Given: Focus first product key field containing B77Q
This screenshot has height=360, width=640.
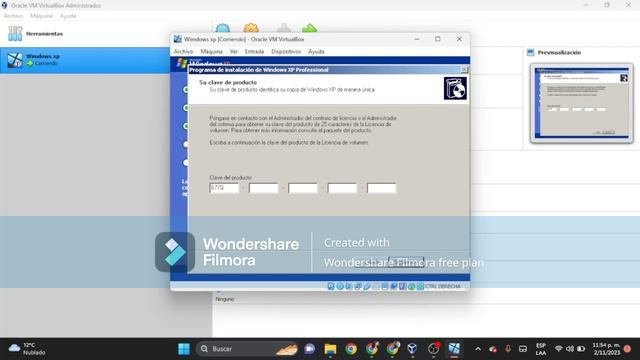Looking at the screenshot, I should (x=224, y=188).
